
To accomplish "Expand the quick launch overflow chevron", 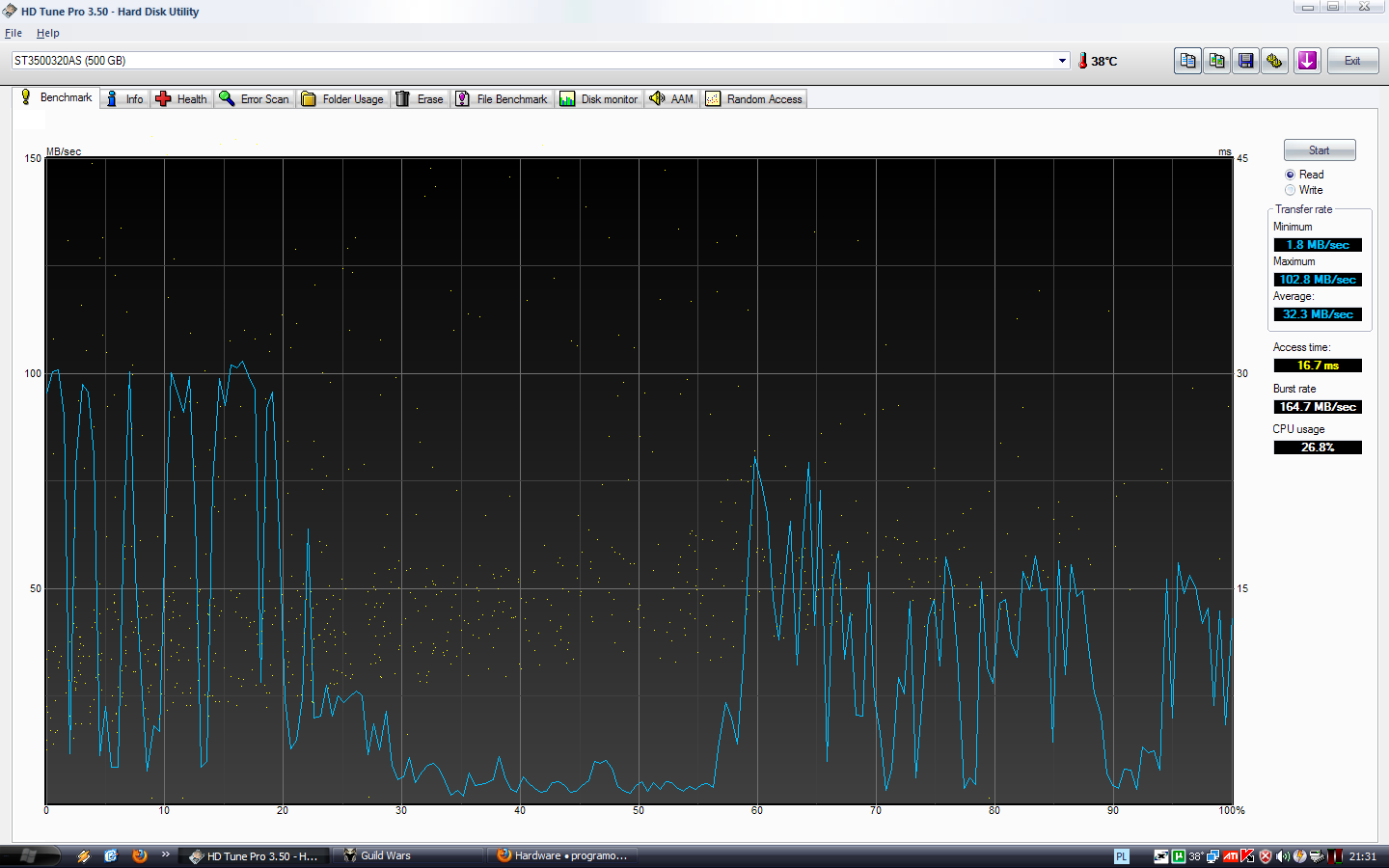I will (165, 854).
